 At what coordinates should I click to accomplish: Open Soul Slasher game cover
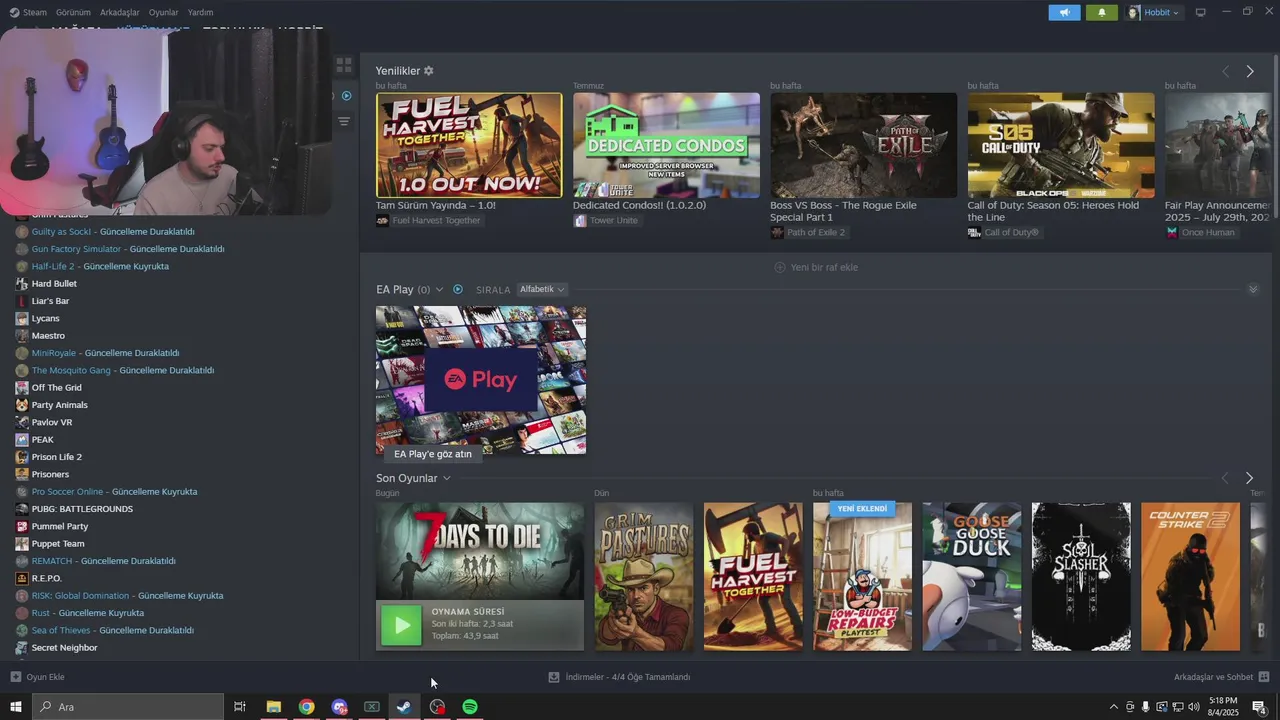pos(1081,577)
